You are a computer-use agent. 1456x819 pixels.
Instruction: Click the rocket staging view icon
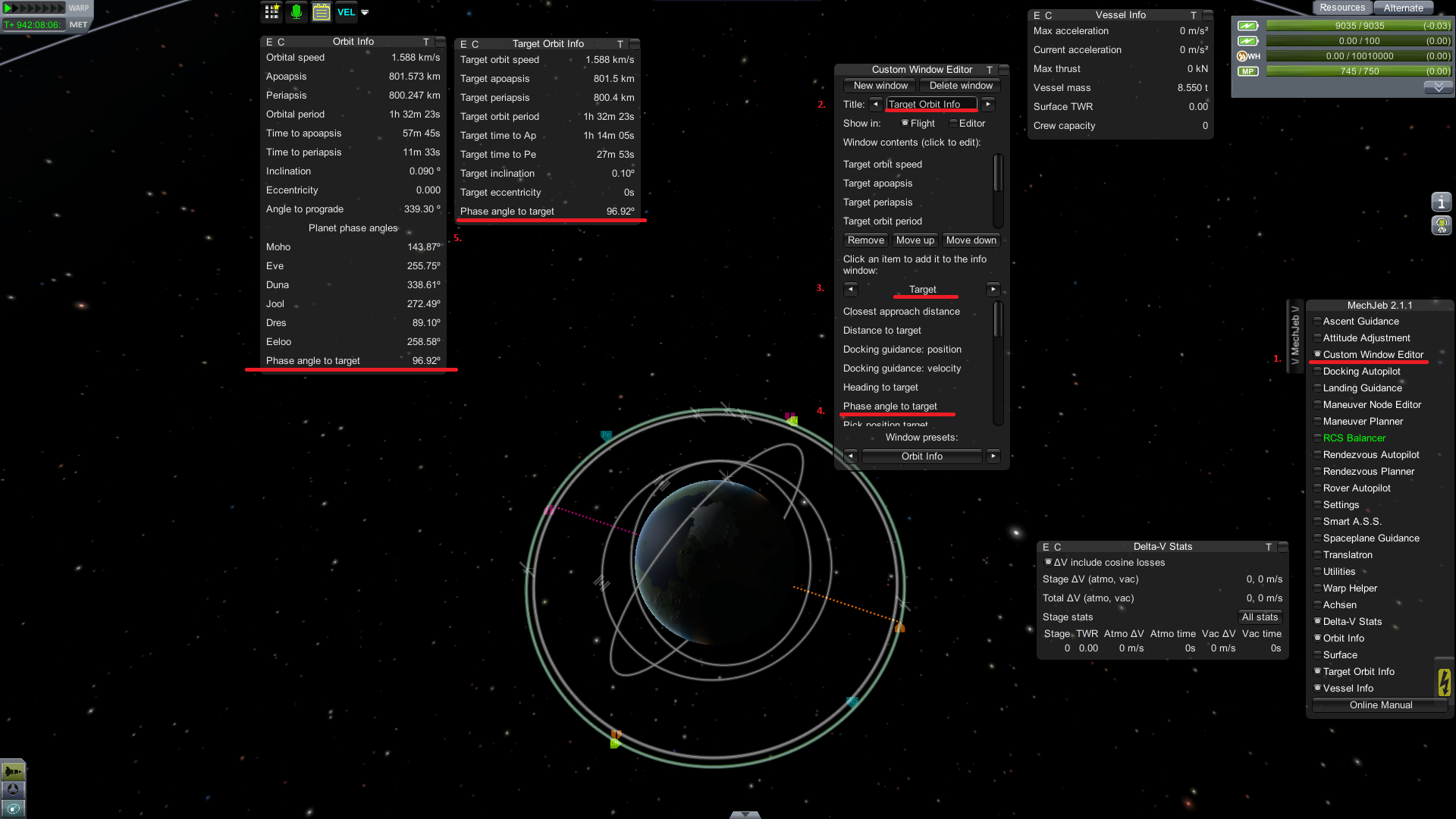13,771
